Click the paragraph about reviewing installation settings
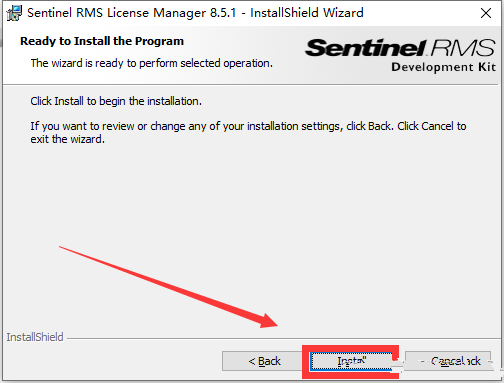Image resolution: width=504 pixels, height=383 pixels. [x=248, y=132]
